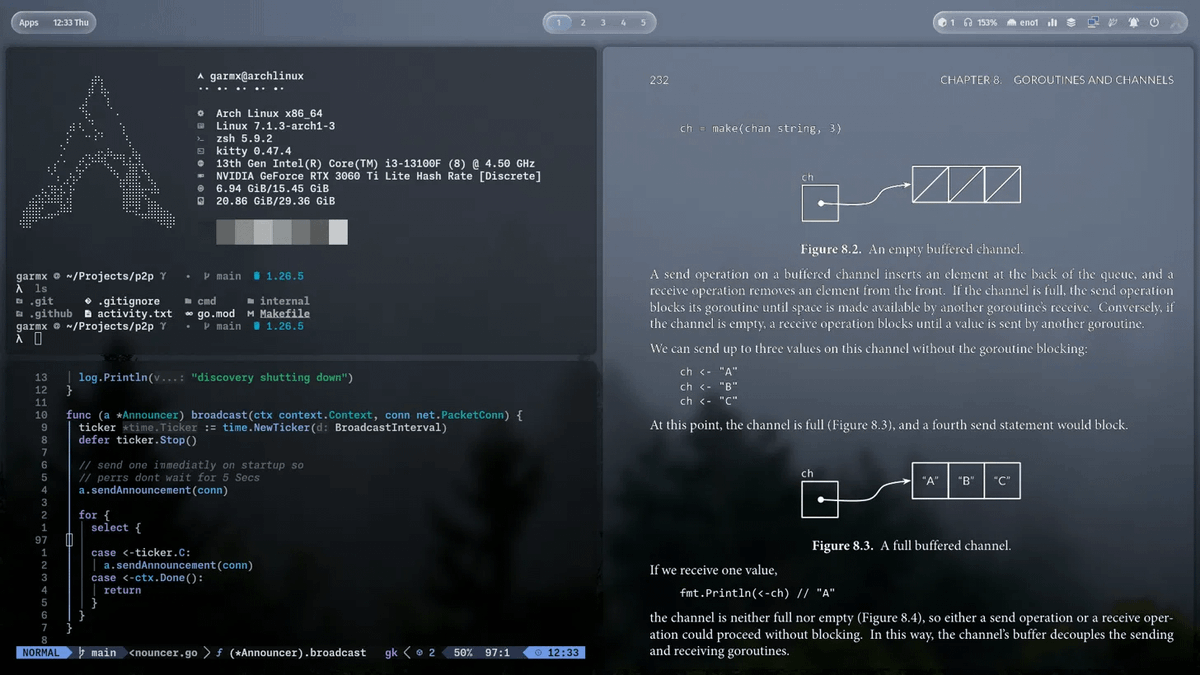Switch to workspace 3

pos(602,22)
